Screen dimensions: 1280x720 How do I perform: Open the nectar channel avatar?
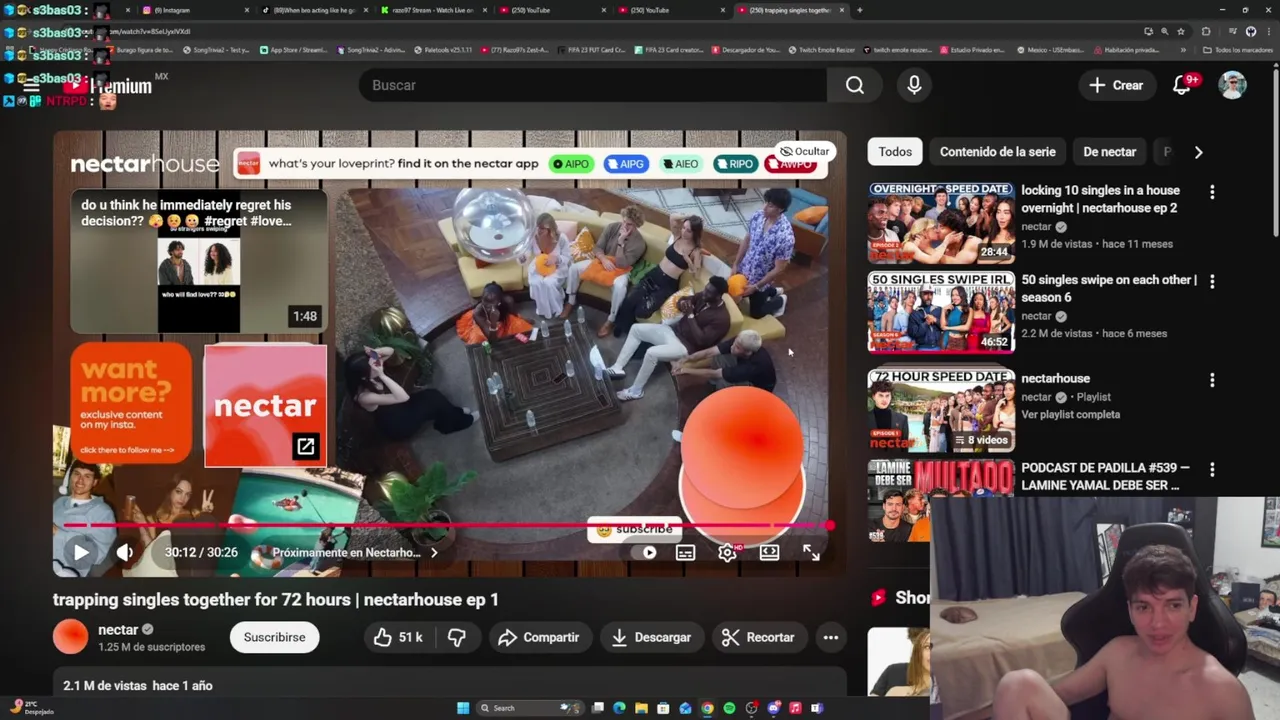point(70,637)
